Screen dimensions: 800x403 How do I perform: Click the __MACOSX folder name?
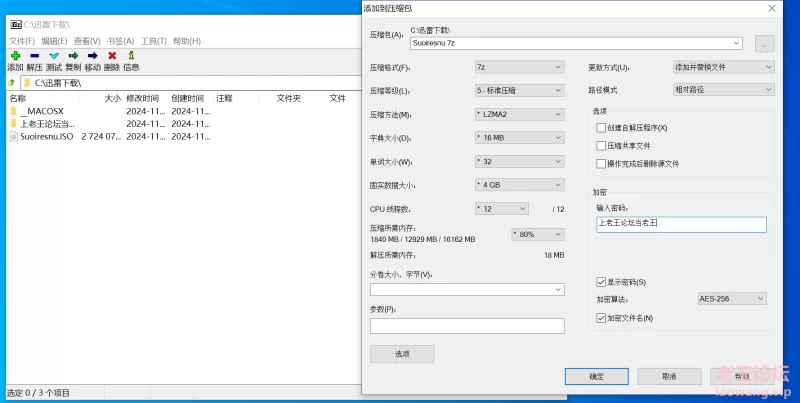[42, 111]
